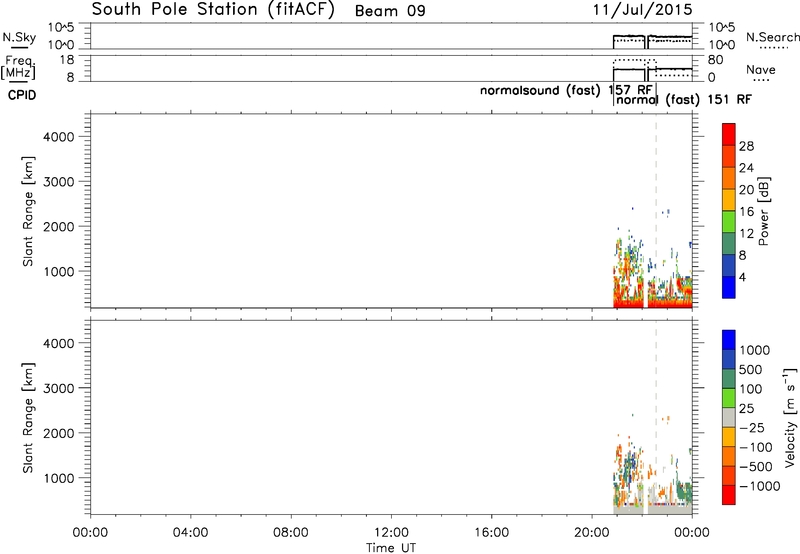This screenshot has height=554, width=800.
Task: Click the '16' power colorbar value
Action: coord(746,212)
